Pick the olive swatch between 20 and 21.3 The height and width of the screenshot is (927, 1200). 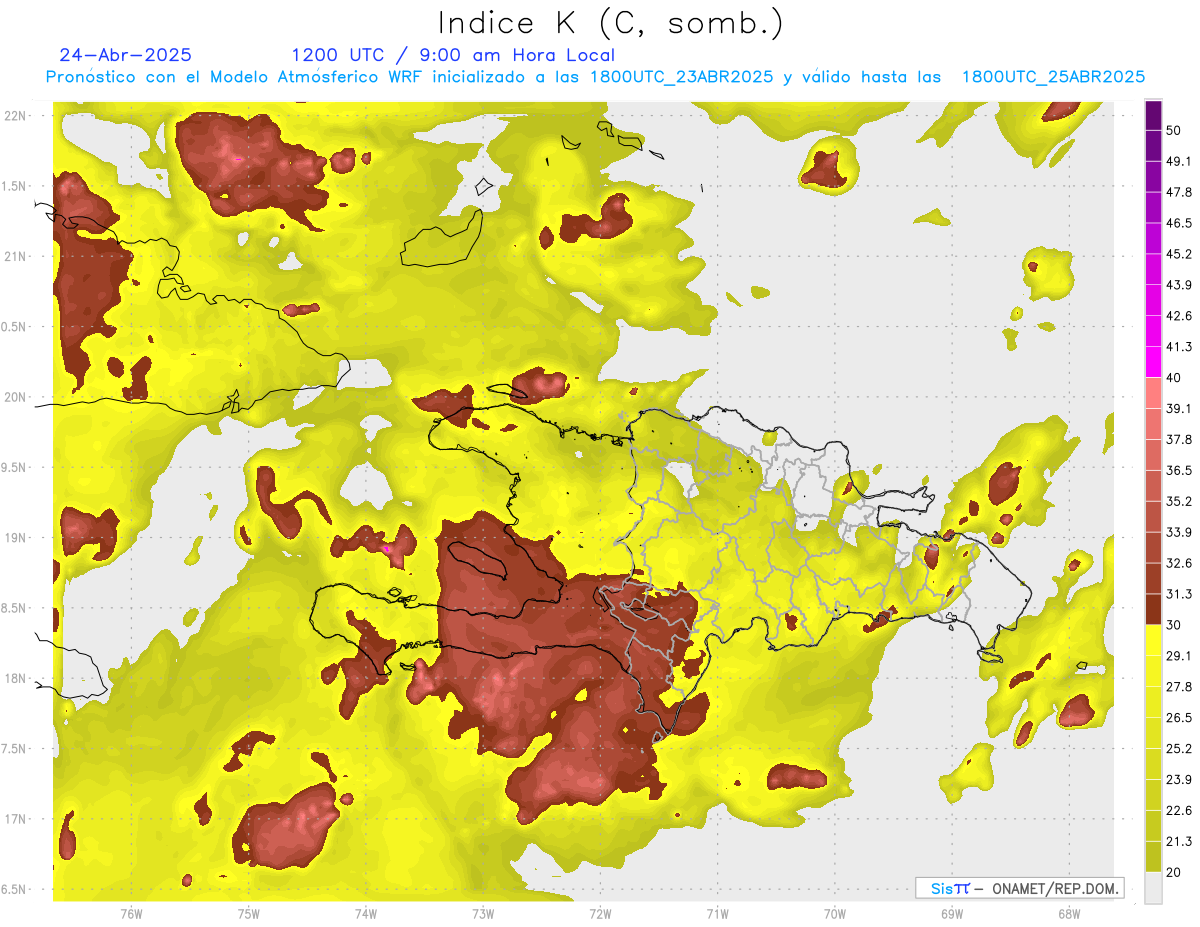1153,857
